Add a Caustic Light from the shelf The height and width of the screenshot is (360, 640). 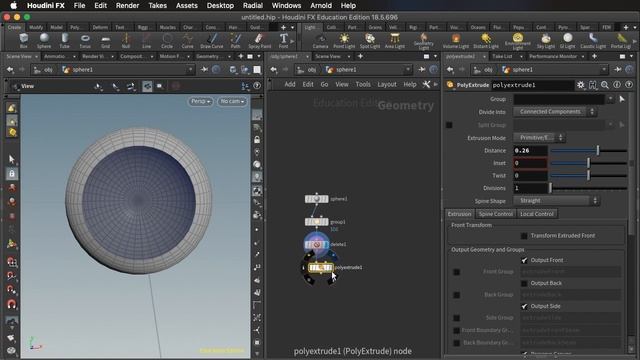(x=593, y=40)
